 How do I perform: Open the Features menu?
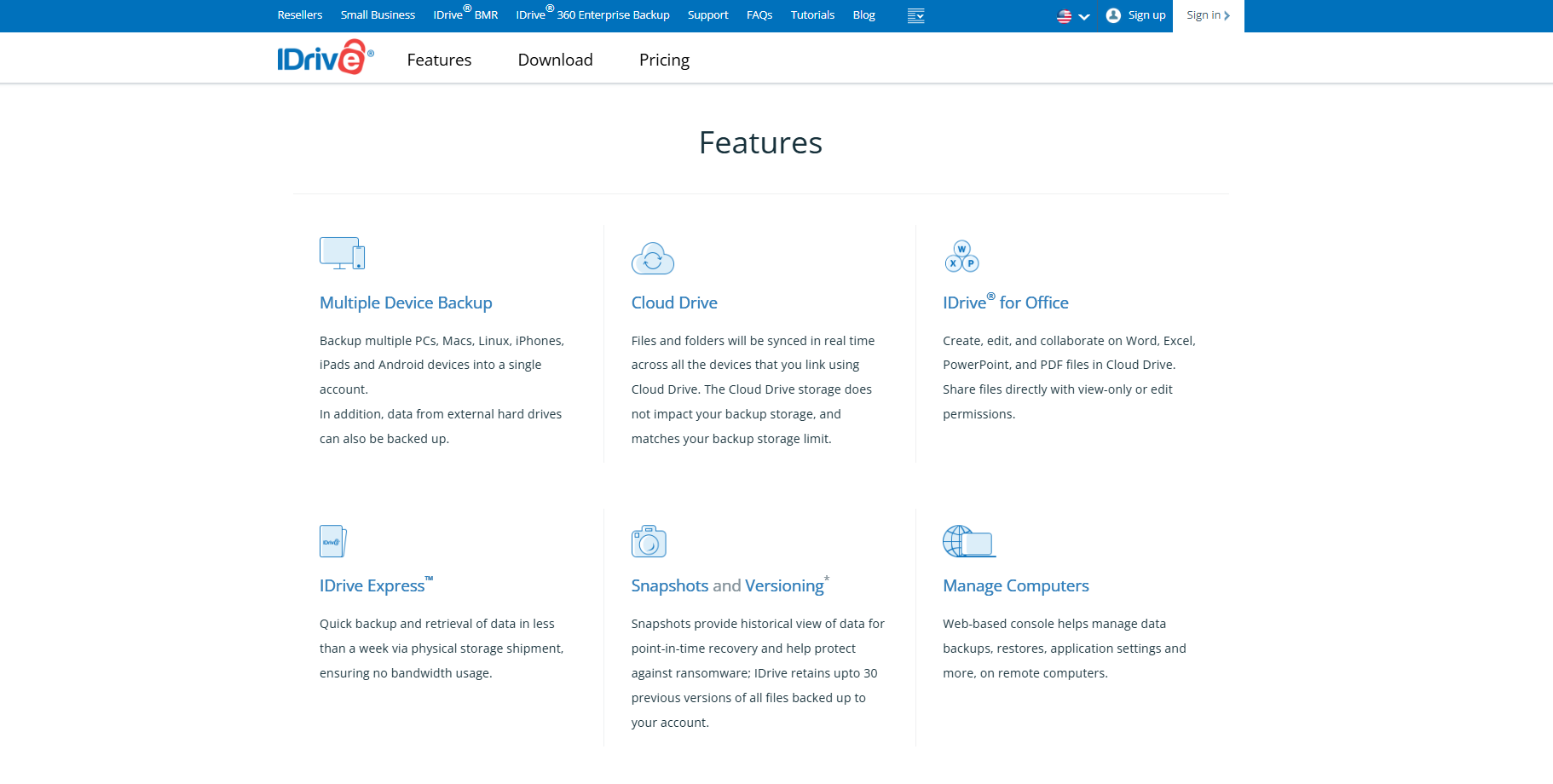click(439, 60)
